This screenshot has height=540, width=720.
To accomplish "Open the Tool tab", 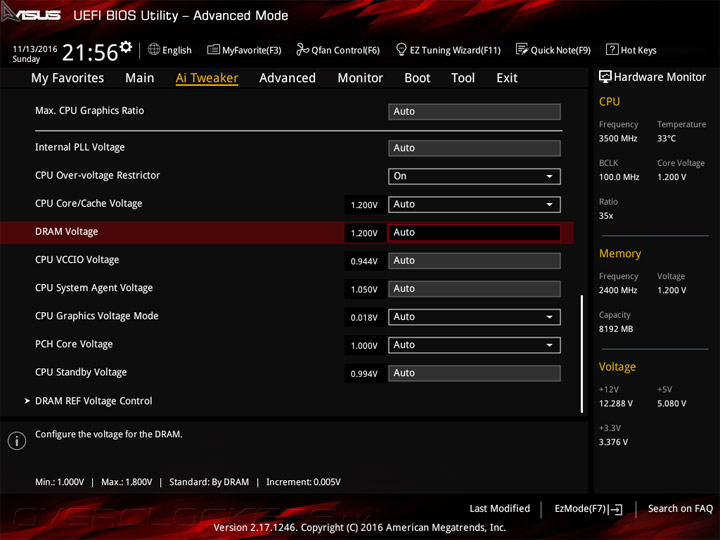I will [463, 78].
